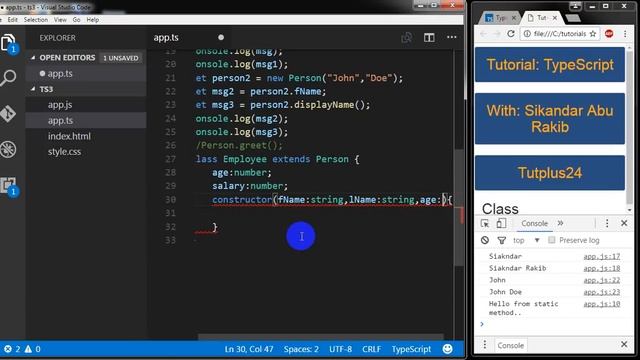Open the console drawer three-dot menu
The width and height of the screenshot is (640, 360).
(x=484, y=345)
